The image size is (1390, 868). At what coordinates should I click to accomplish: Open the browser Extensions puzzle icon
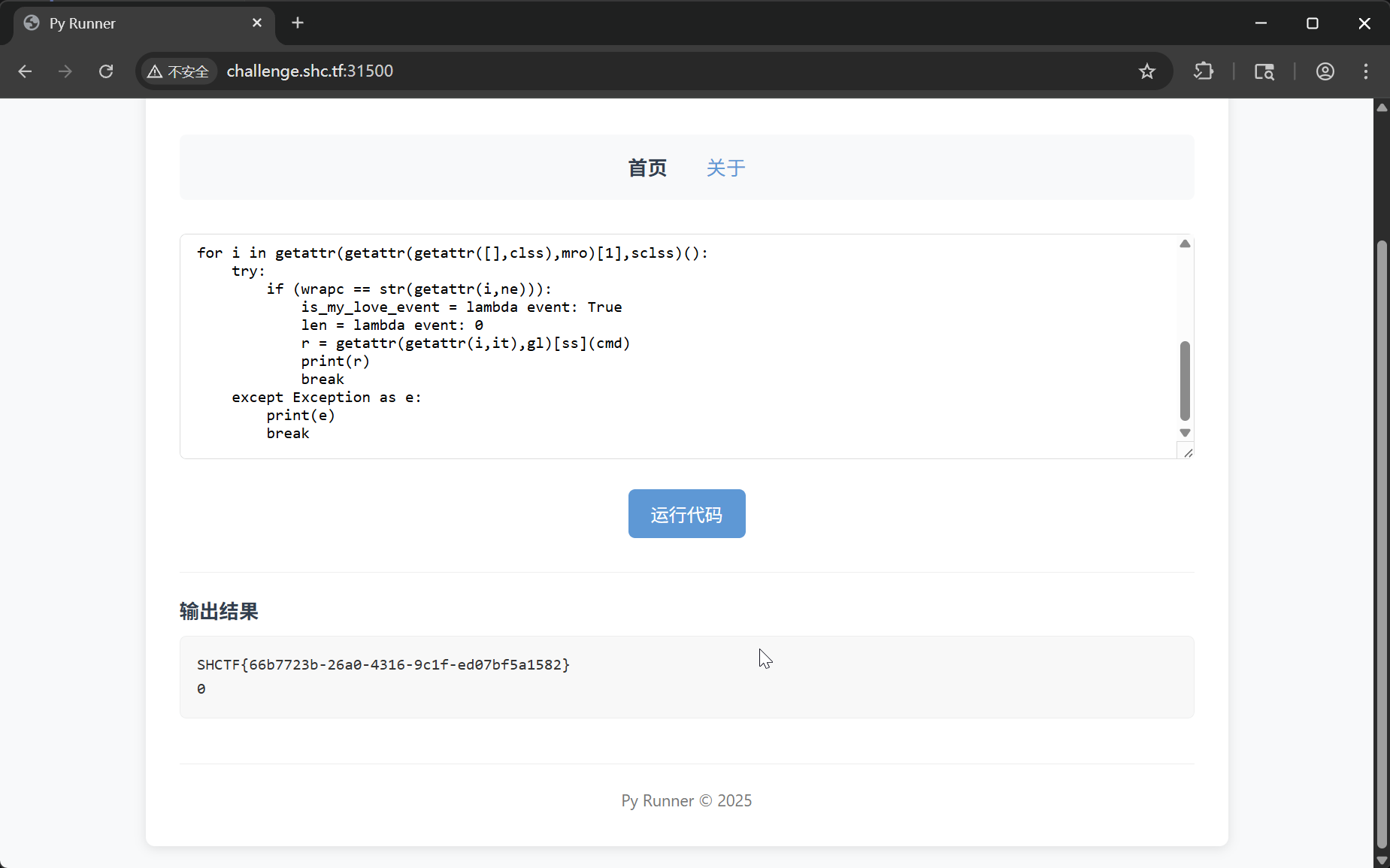pyautogui.click(x=1203, y=71)
